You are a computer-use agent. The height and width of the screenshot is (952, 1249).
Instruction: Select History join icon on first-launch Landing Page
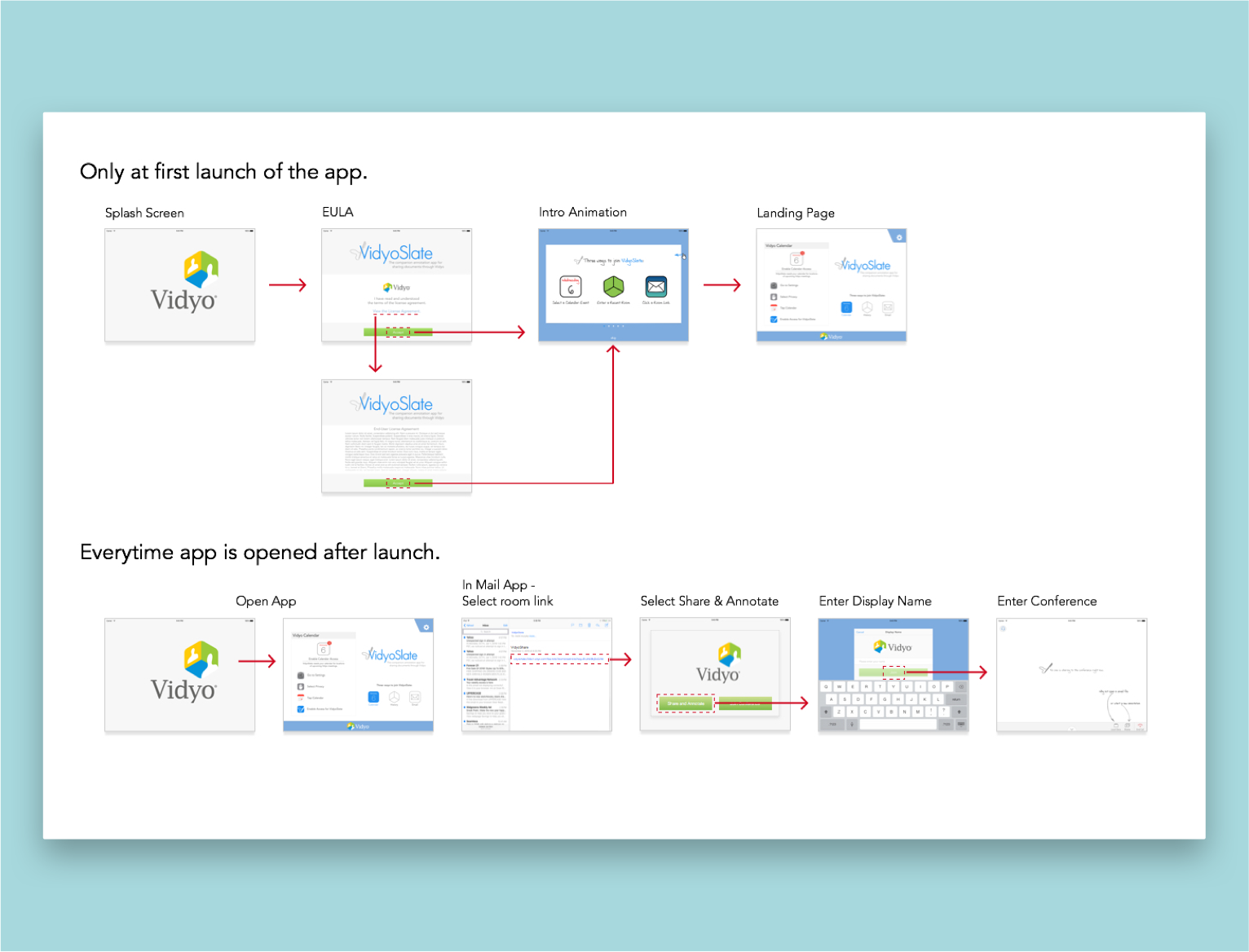pos(867,307)
